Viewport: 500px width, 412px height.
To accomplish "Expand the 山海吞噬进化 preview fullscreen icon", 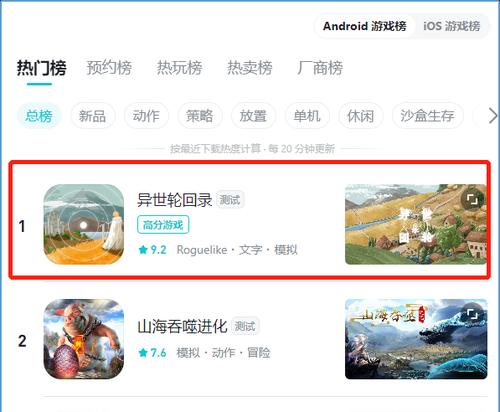I will [472, 314].
